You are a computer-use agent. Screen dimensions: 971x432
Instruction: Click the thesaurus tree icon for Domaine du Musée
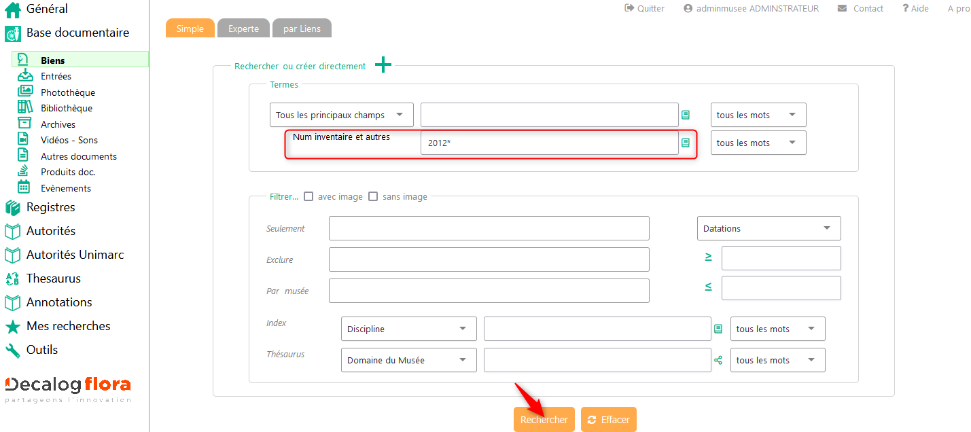pyautogui.click(x=718, y=360)
